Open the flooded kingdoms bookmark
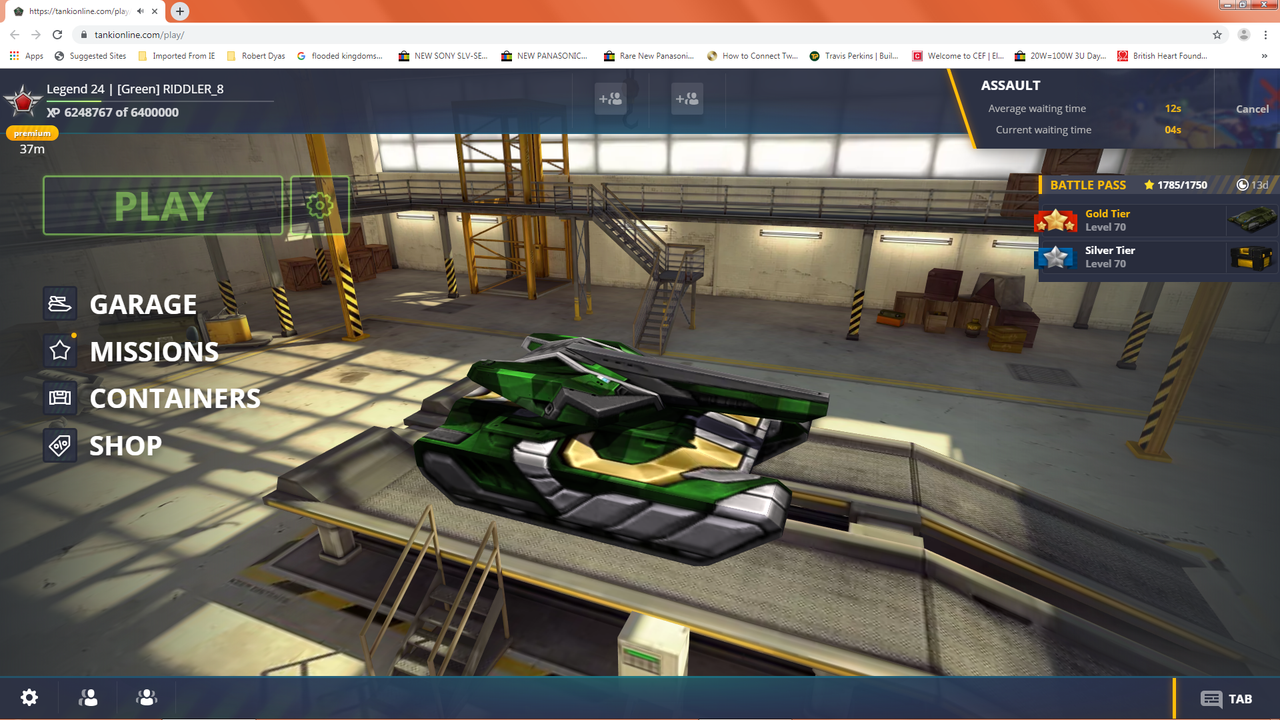This screenshot has height=720, width=1280. pyautogui.click(x=340, y=56)
